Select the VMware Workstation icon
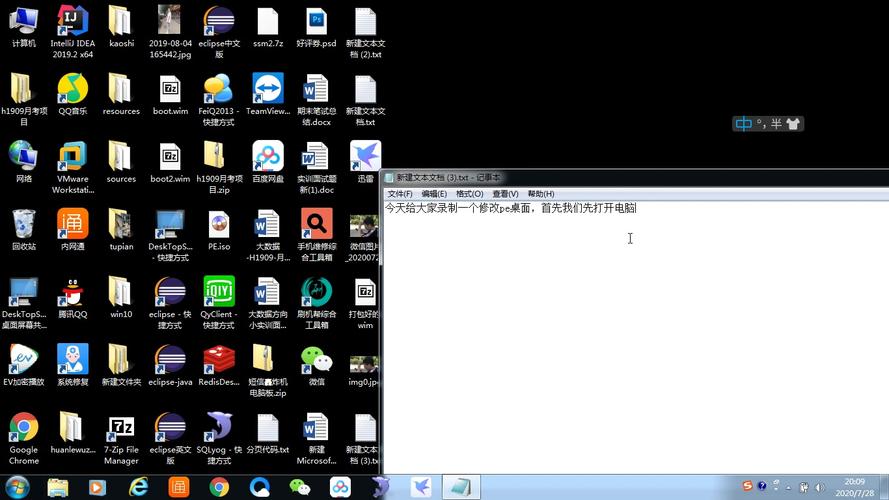889x500 pixels. click(x=73, y=168)
